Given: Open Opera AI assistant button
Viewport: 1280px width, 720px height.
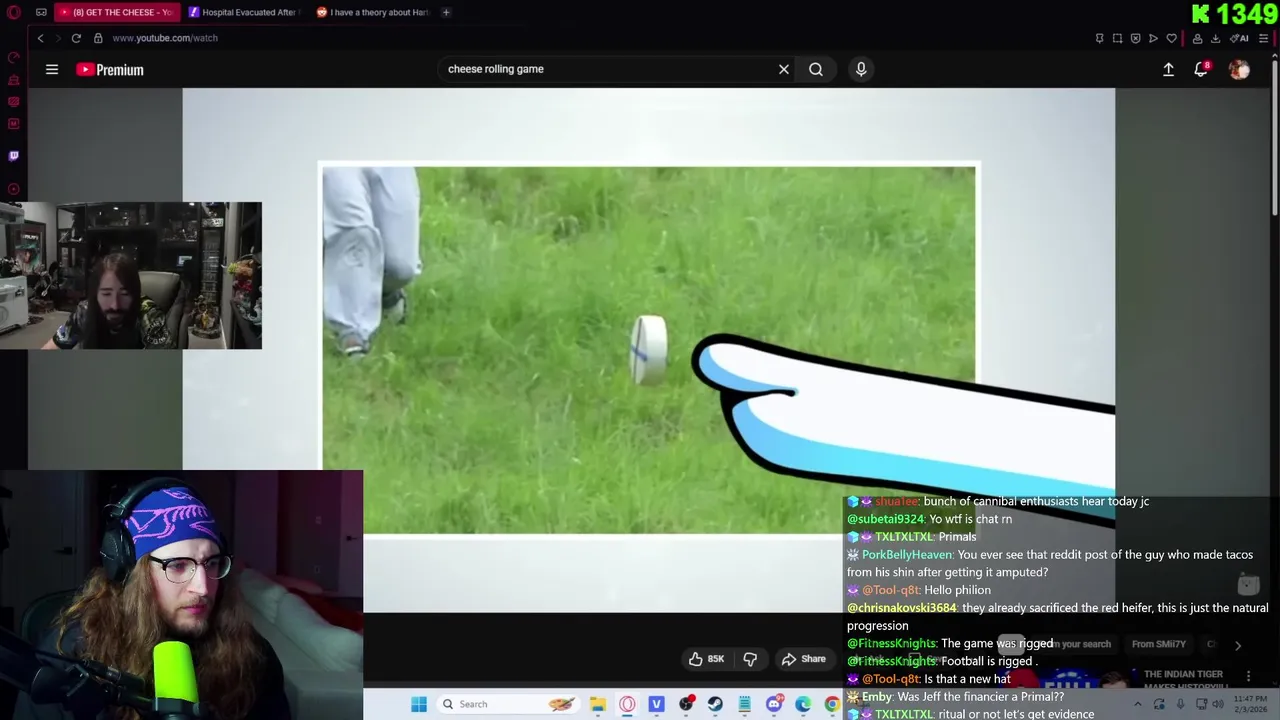Looking at the screenshot, I should pyautogui.click(x=1238, y=38).
